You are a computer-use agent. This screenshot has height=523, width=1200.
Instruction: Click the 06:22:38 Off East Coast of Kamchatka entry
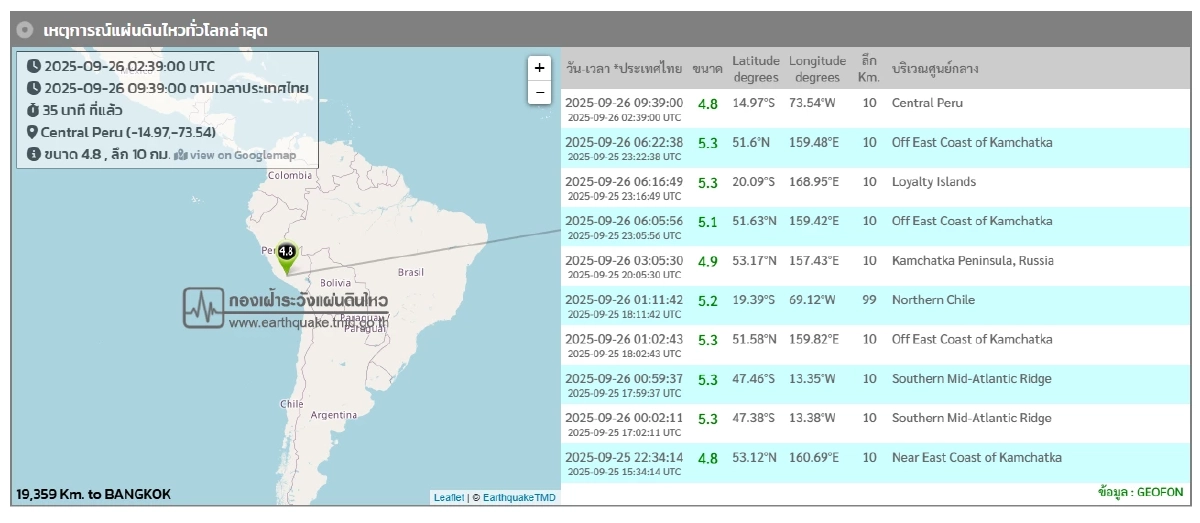pyautogui.click(x=875, y=148)
